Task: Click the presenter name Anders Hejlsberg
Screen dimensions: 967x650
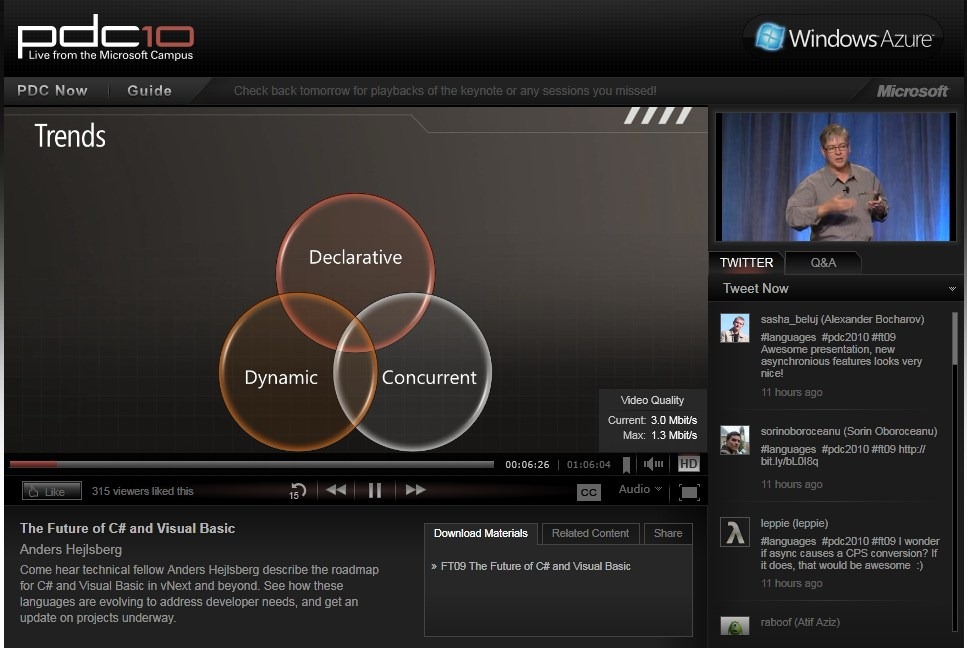Action: pyautogui.click(x=71, y=549)
